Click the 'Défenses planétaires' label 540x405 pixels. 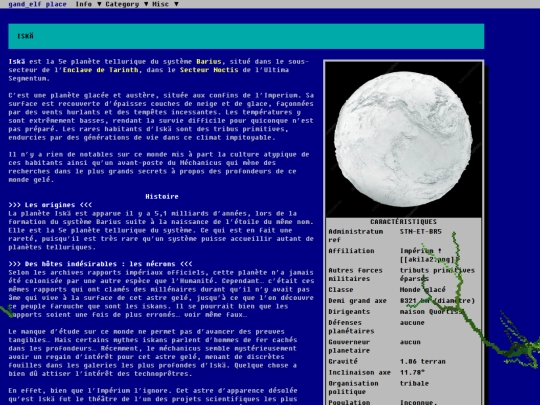[351, 327]
